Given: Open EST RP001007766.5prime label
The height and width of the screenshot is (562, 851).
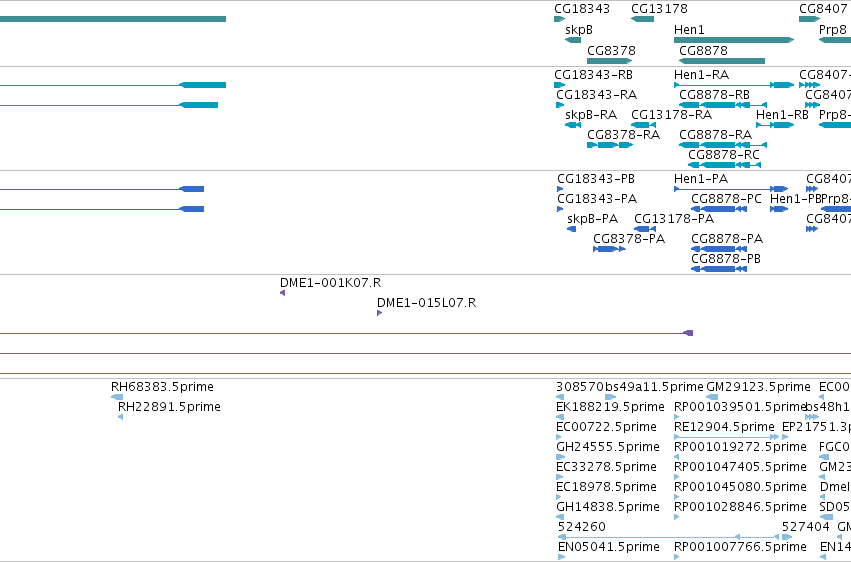Looking at the screenshot, I should pyautogui.click(x=740, y=547).
